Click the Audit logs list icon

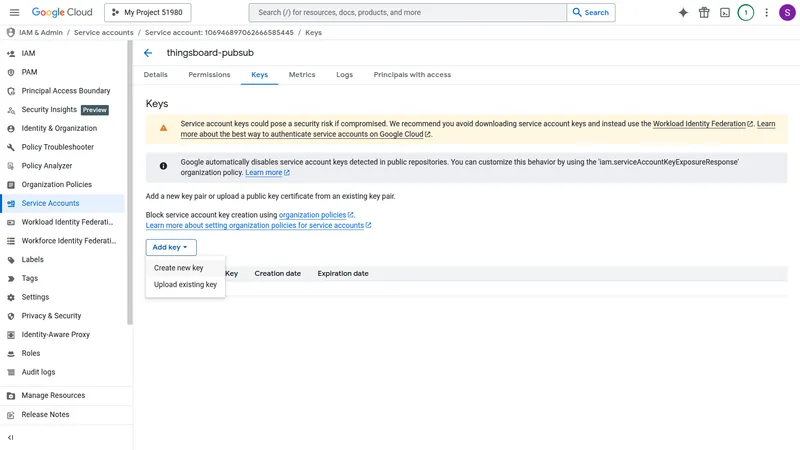point(11,372)
